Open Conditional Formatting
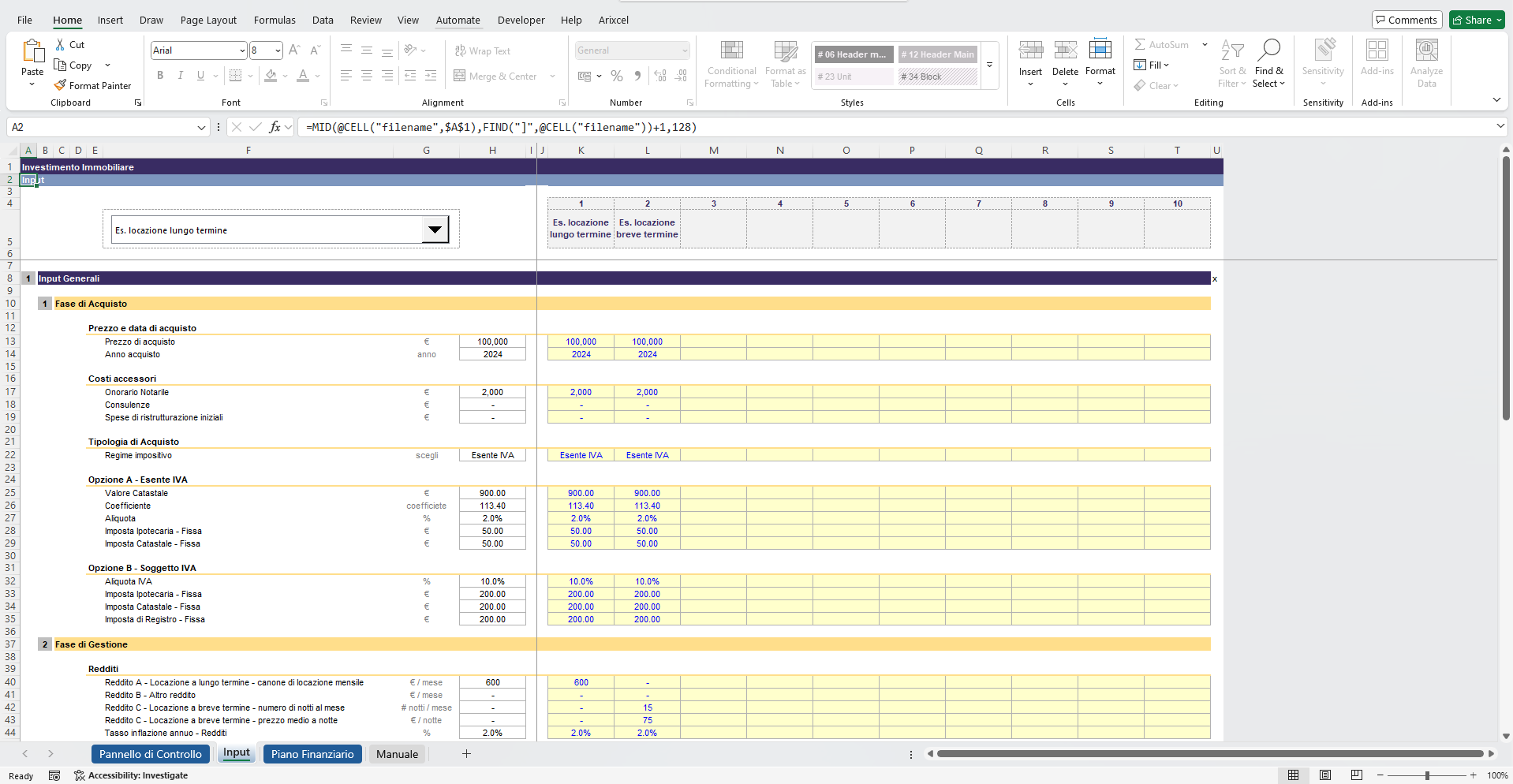This screenshot has height=784, width=1513. [731, 64]
